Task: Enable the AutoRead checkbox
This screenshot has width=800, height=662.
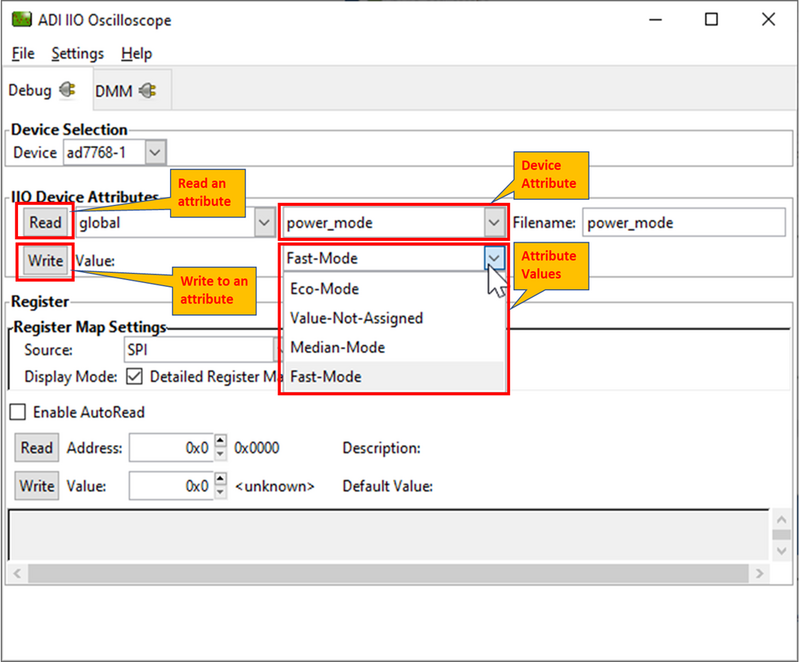Action: click(16, 412)
